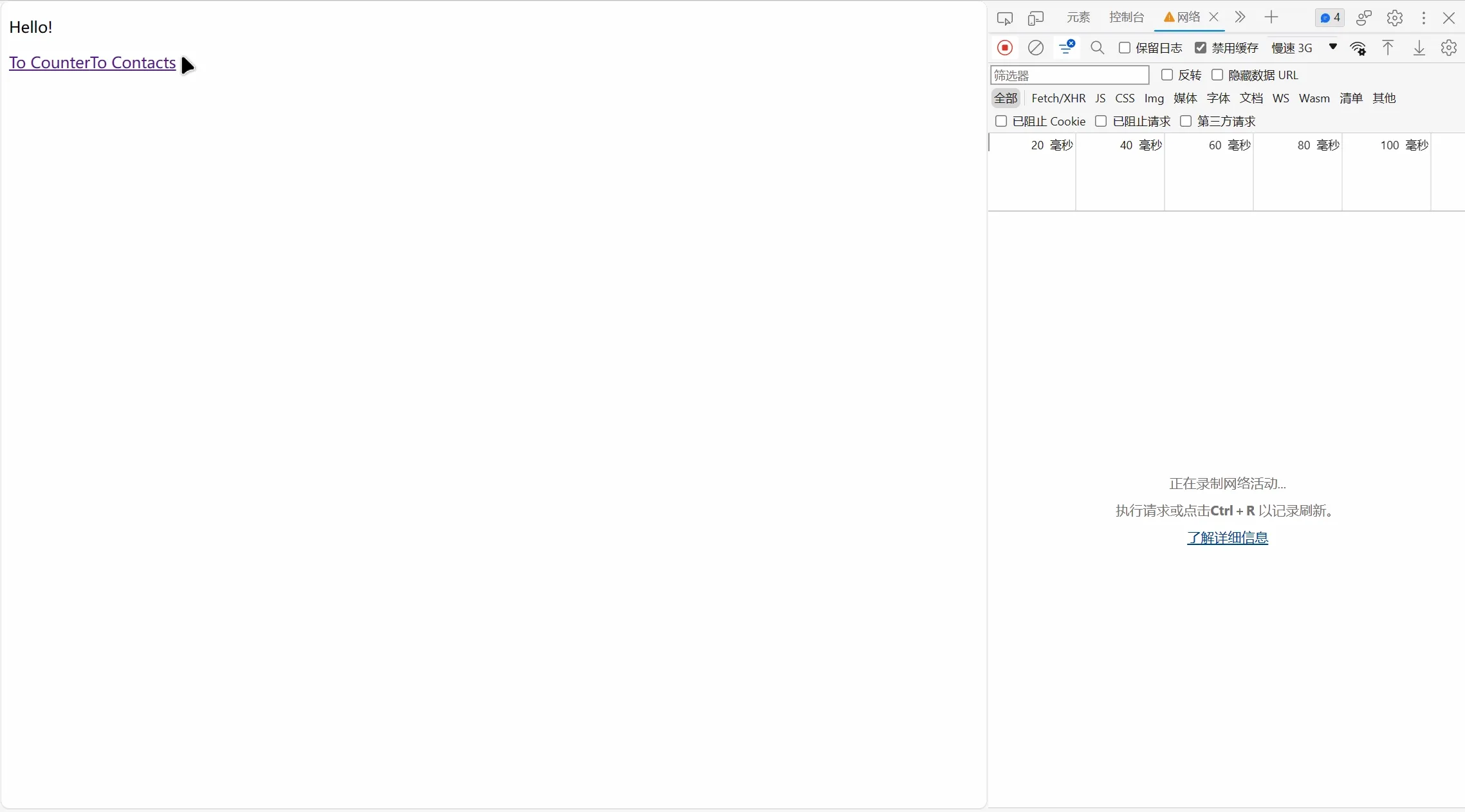Viewport: 1465px width, 812px height.
Task: Click the export HAR download arrow
Action: click(x=1419, y=48)
